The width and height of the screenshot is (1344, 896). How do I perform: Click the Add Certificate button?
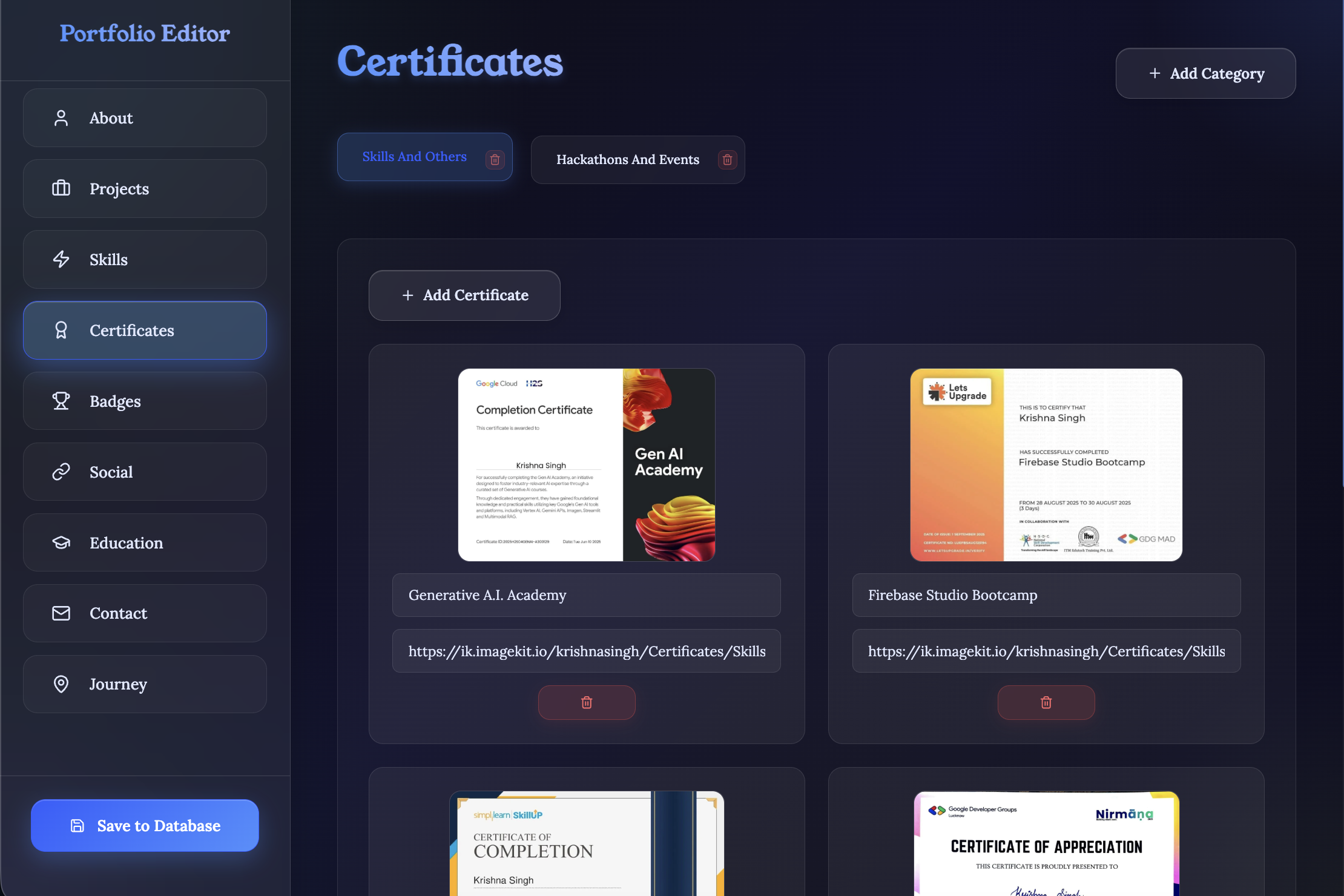click(x=464, y=295)
